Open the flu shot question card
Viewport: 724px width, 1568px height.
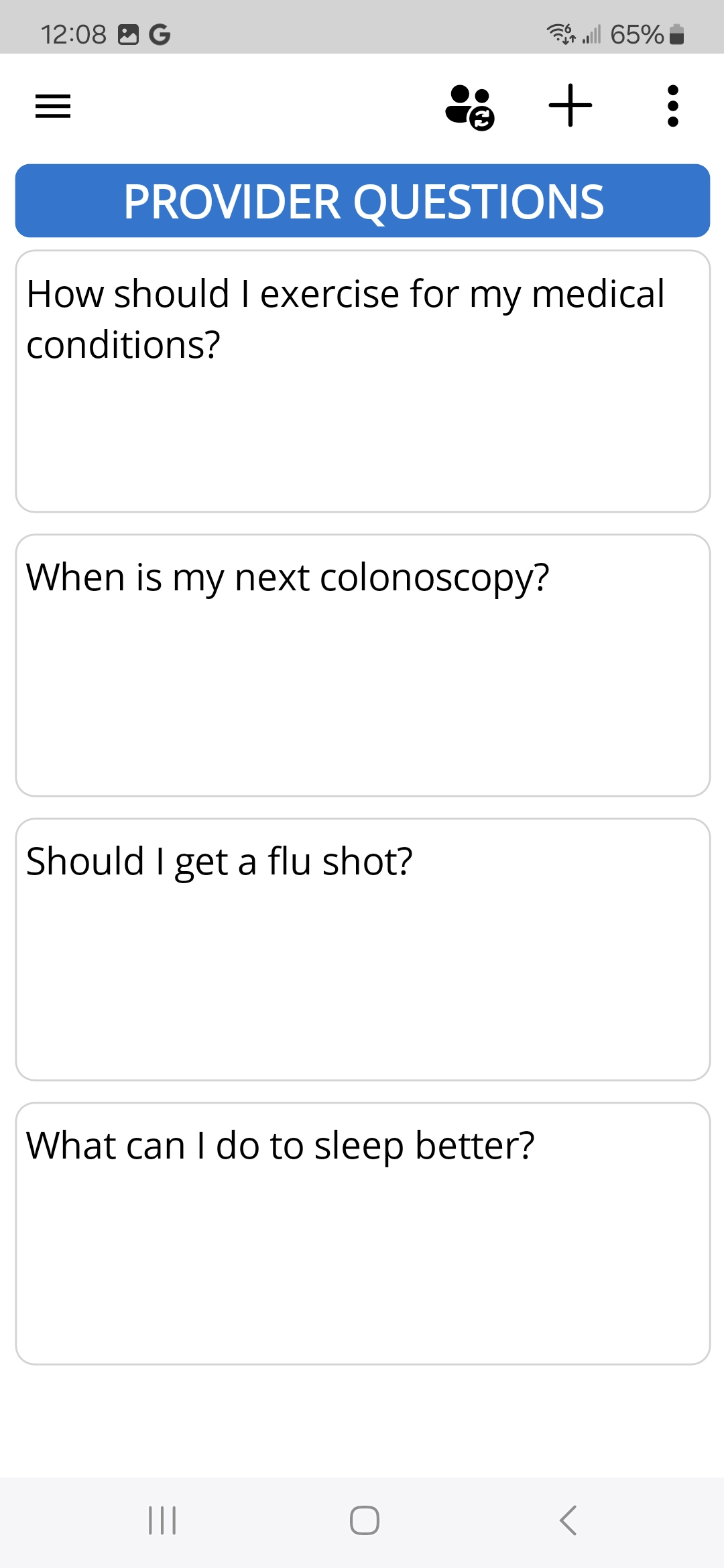[363, 949]
